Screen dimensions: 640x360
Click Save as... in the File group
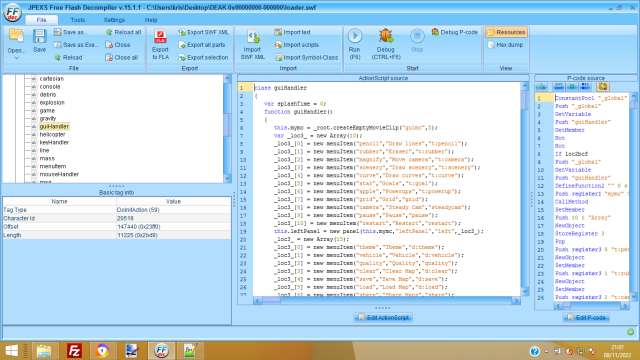(71, 32)
